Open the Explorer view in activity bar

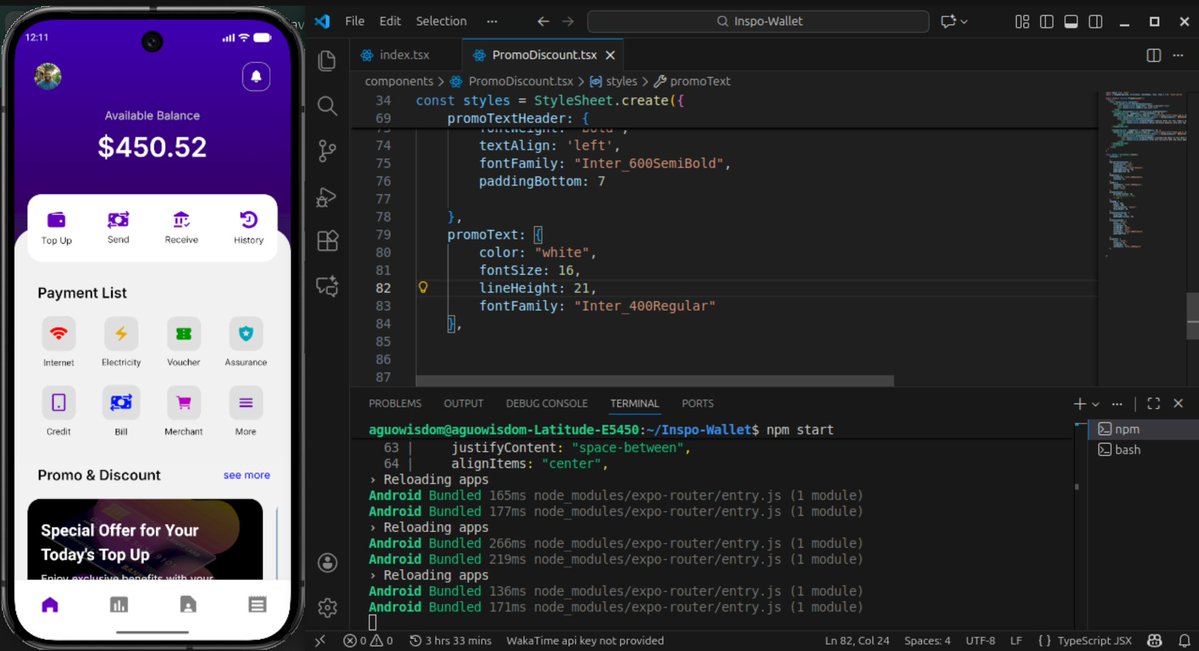[x=327, y=60]
